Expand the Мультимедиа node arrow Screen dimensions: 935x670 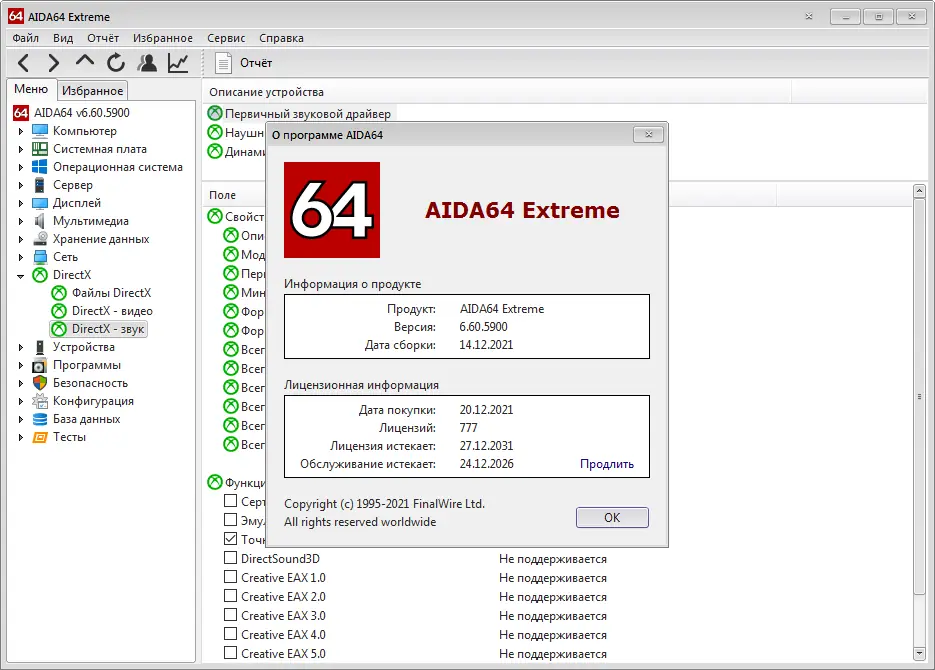click(21, 221)
